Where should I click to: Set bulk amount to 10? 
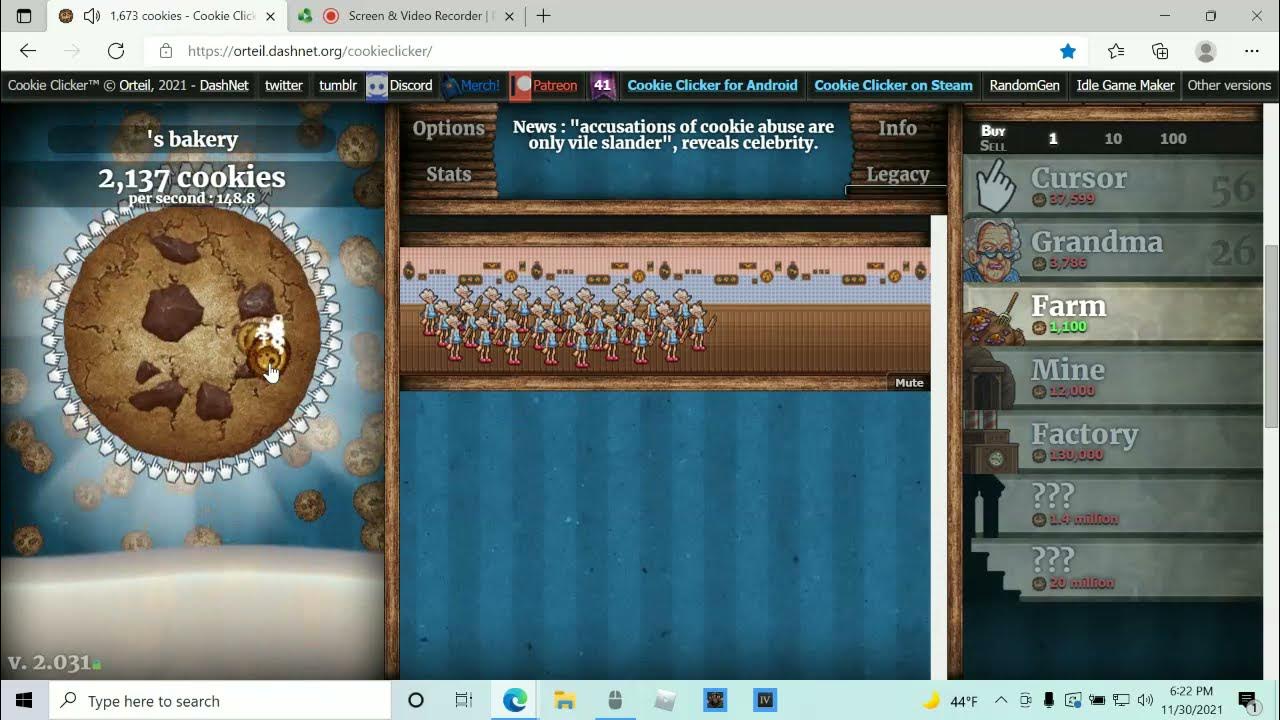pyautogui.click(x=1113, y=139)
